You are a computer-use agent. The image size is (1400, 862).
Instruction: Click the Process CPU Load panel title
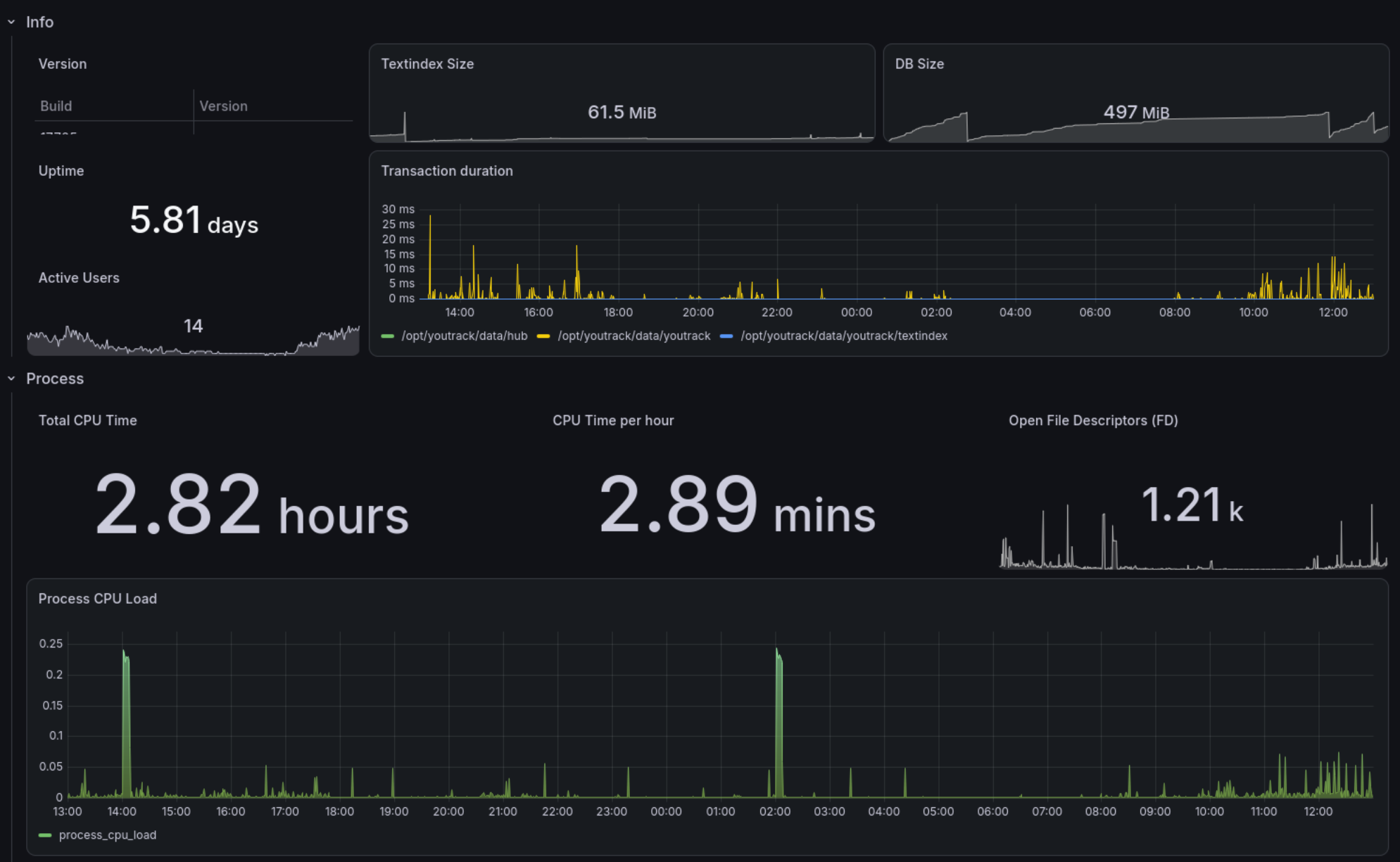point(98,599)
